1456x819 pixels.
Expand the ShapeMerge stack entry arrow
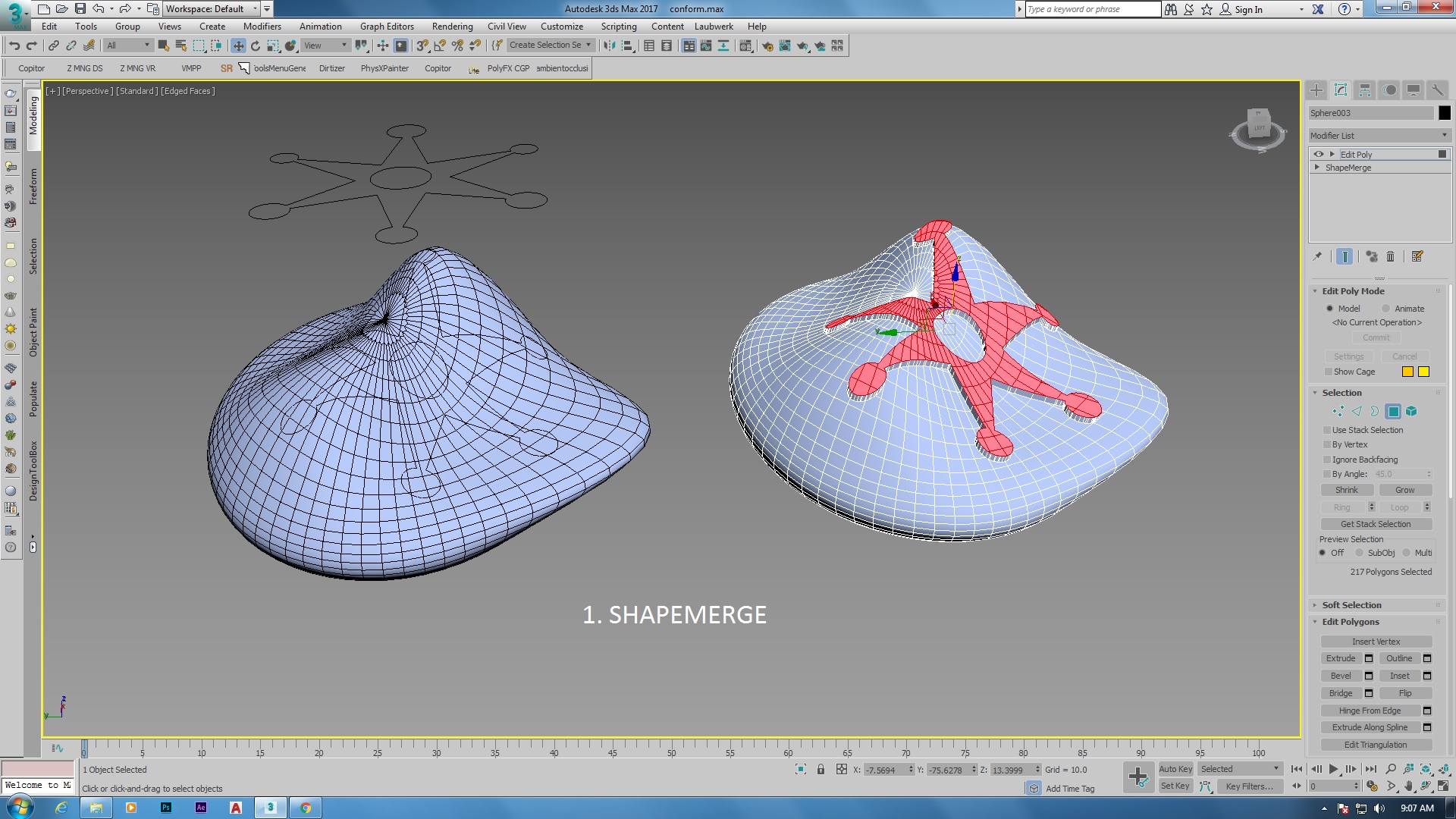(1317, 168)
